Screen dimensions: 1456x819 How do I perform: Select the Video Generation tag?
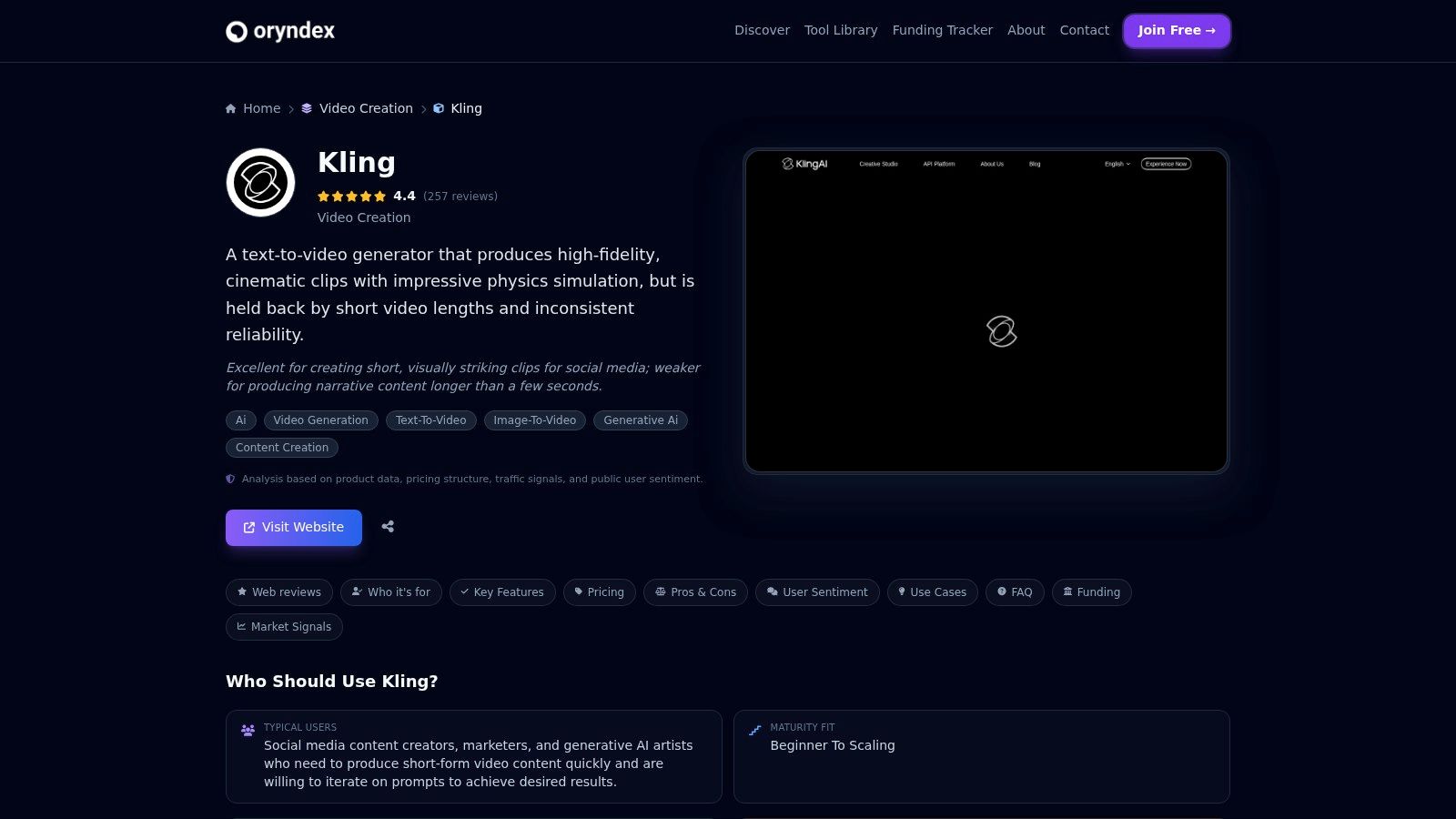click(320, 420)
